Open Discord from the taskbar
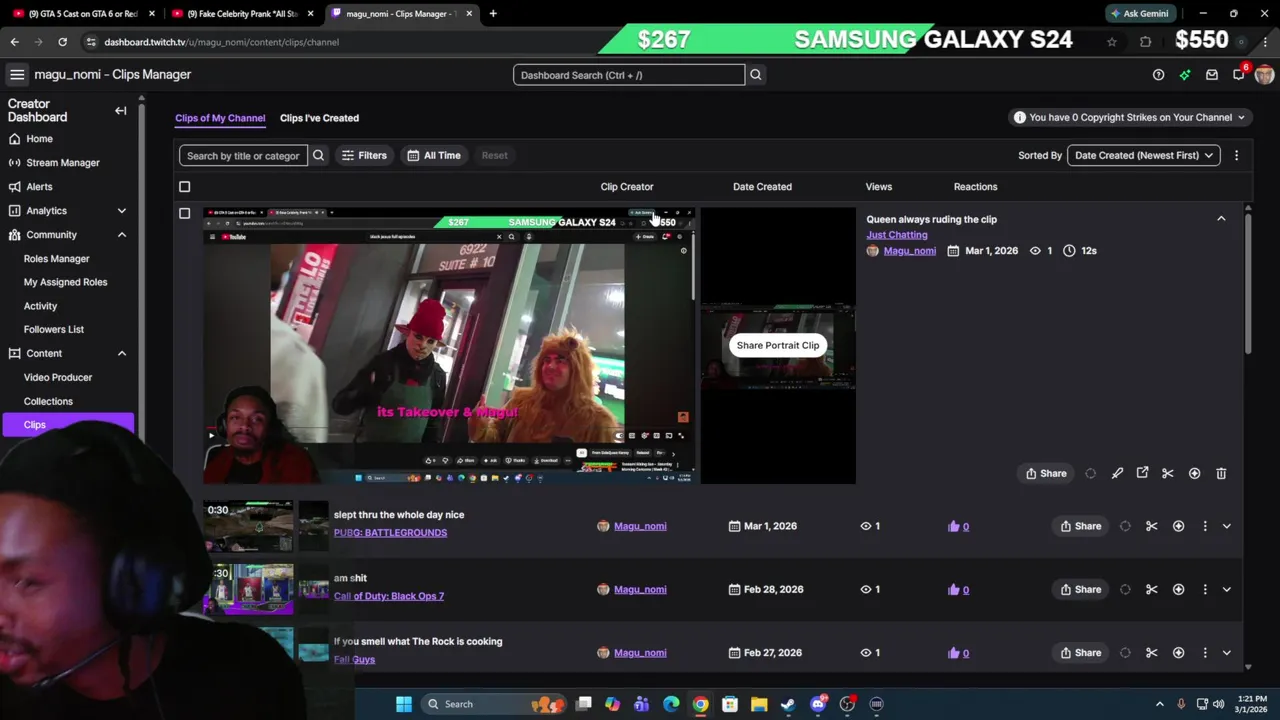The width and height of the screenshot is (1280, 720). click(818, 704)
